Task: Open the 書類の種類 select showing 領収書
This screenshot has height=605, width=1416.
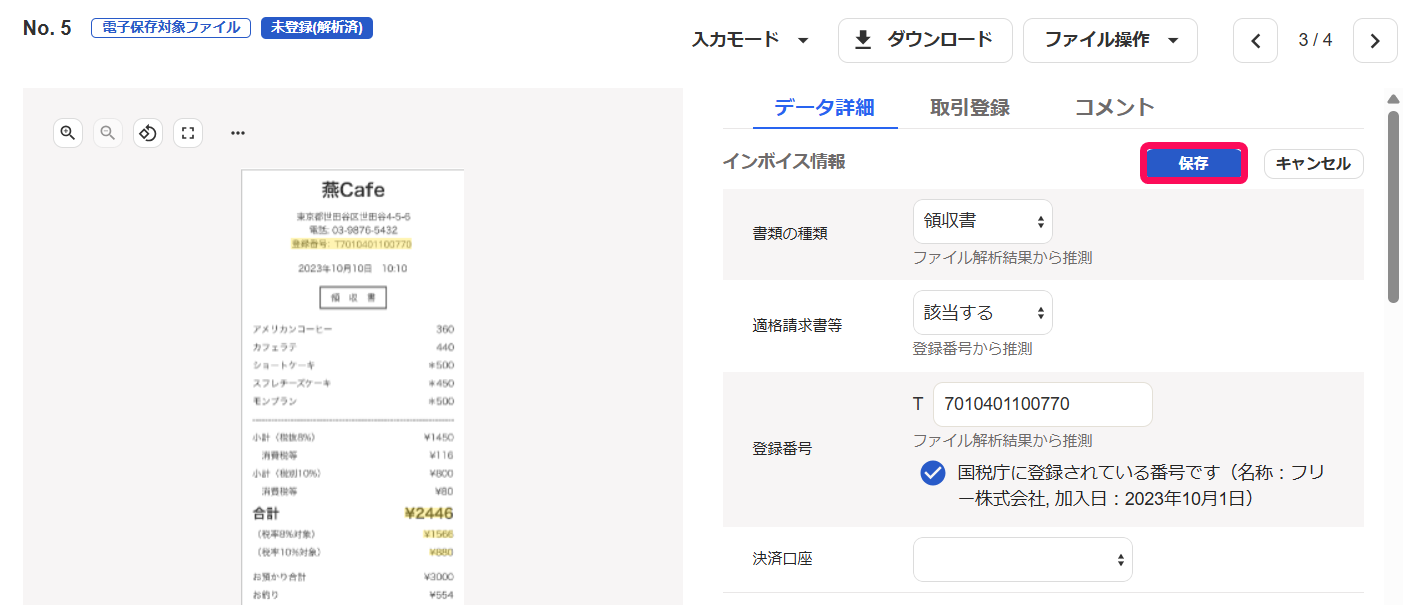Action: 983,221
